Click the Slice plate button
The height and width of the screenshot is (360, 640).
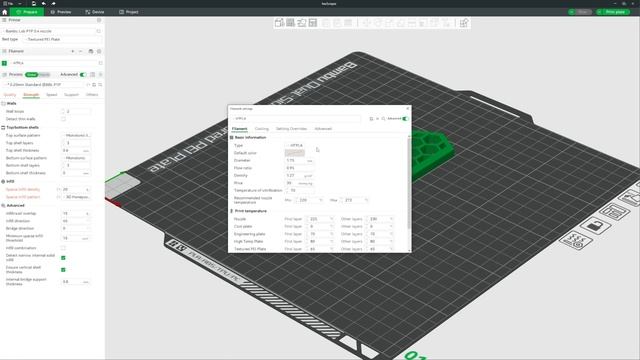point(580,12)
